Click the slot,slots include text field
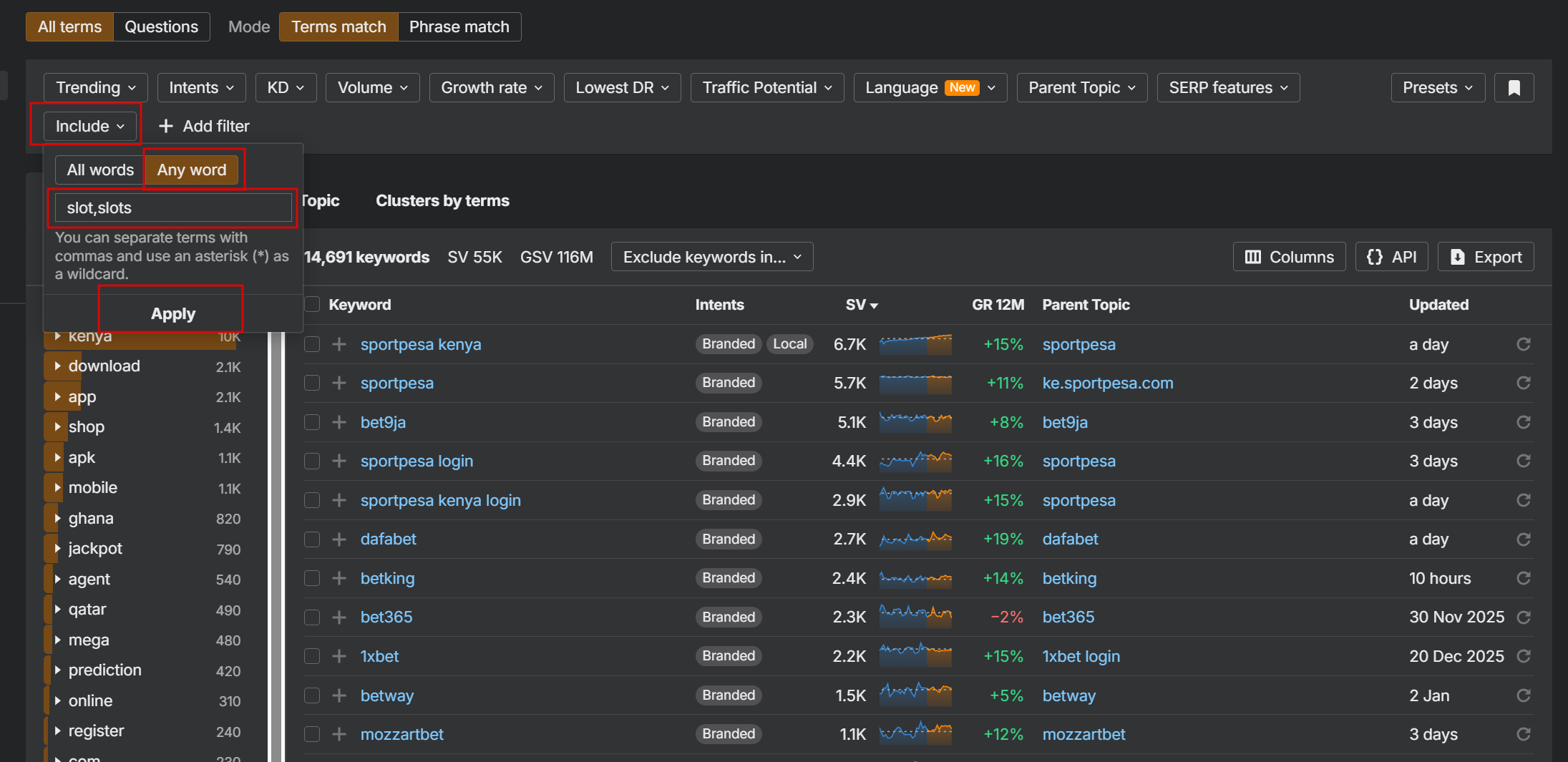 pos(173,207)
